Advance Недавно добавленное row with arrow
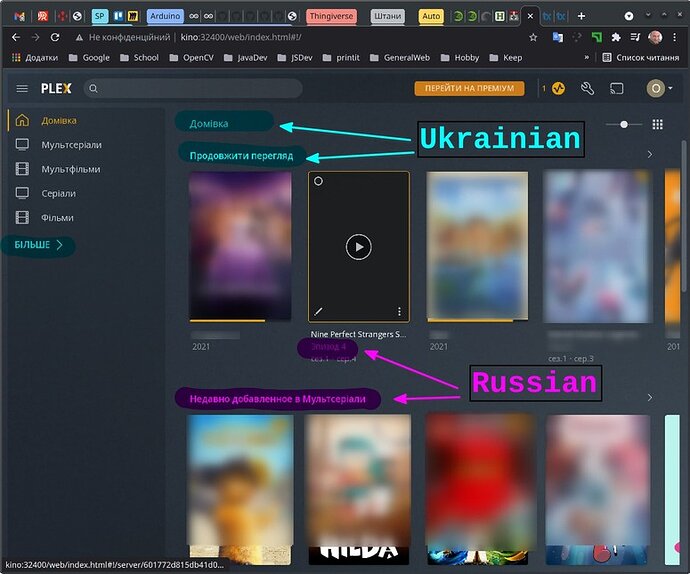 pos(650,397)
